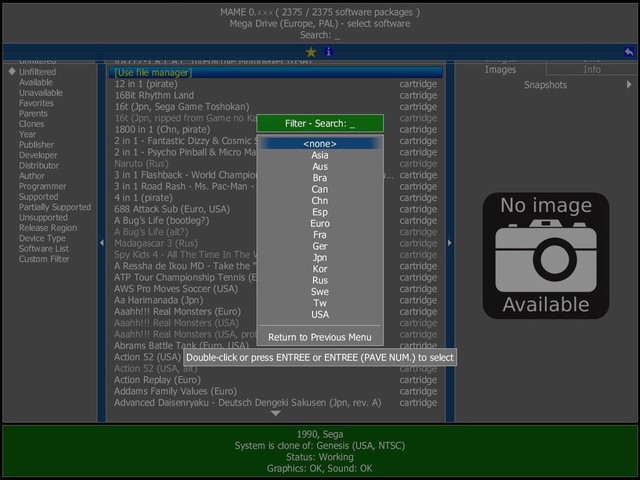Select Advanced Daisenryaku - Deutsch Dengeki Sakusen
640x480 pixels.
tap(276, 403)
